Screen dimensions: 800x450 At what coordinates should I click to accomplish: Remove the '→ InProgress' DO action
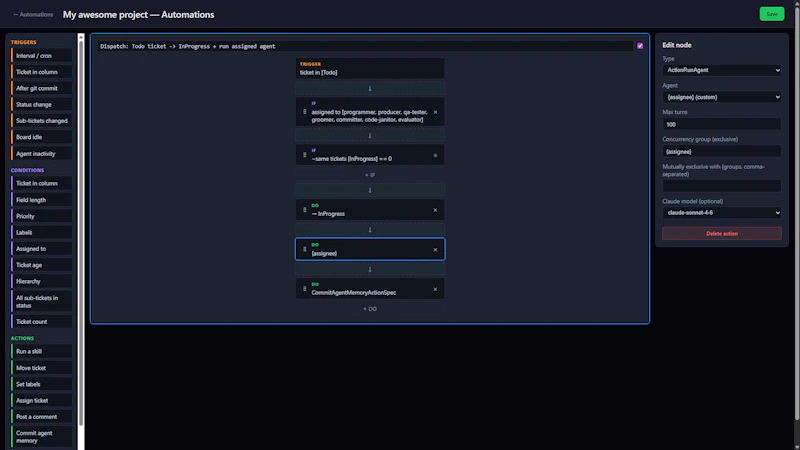pos(435,210)
